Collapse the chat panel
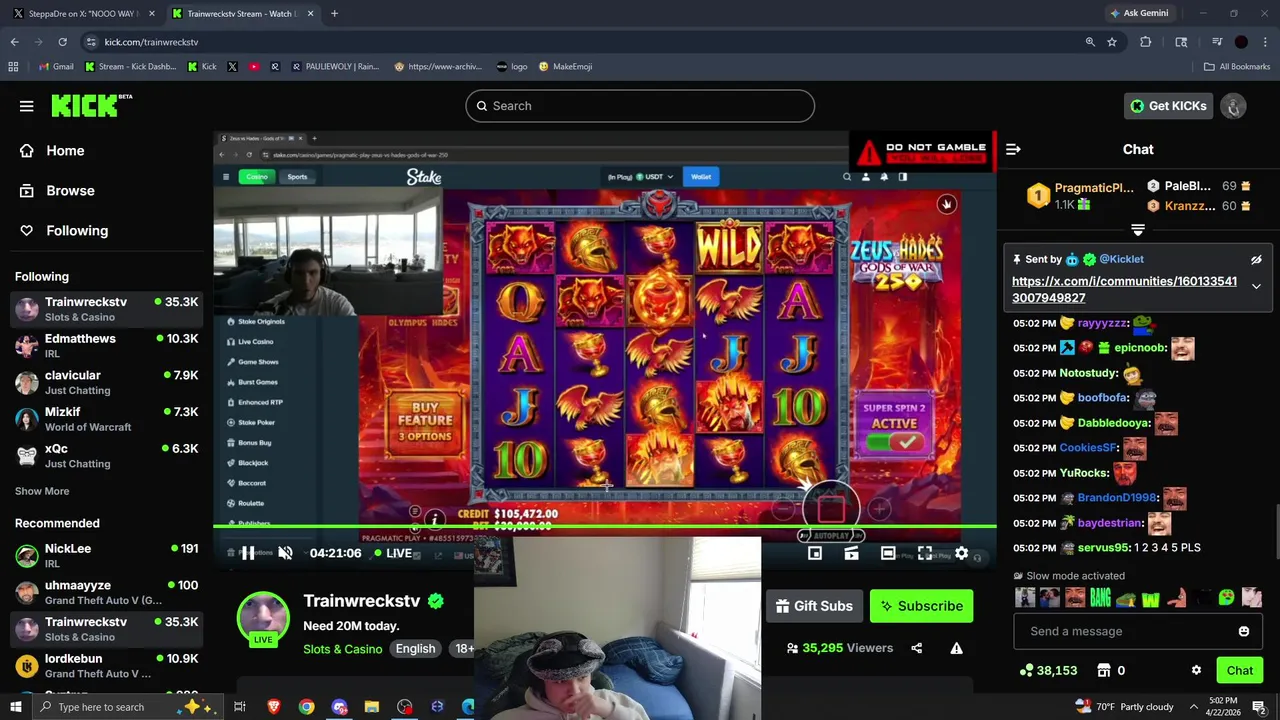The height and width of the screenshot is (720, 1280). coord(1013,149)
